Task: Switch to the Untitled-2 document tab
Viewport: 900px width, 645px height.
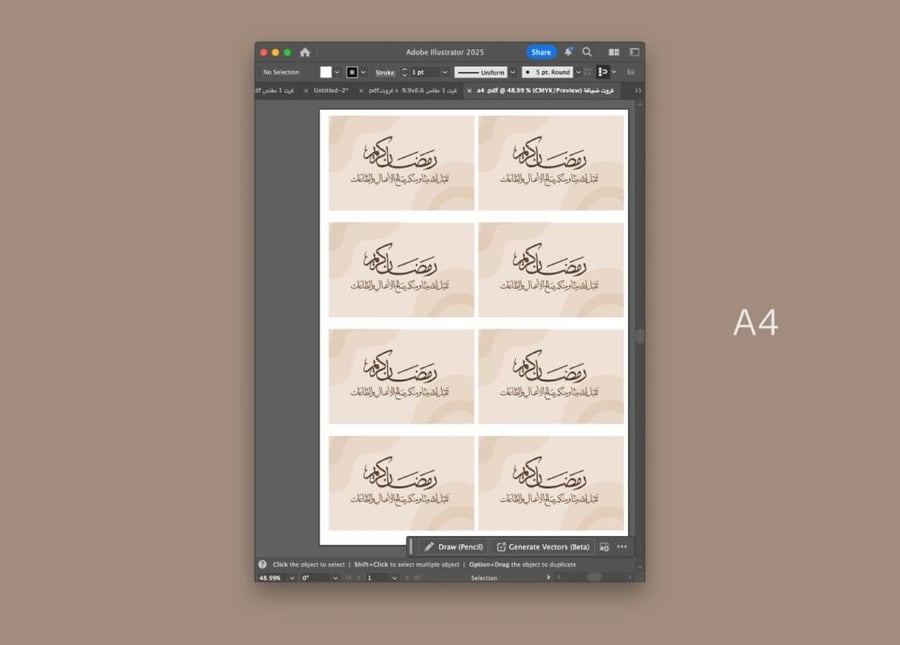Action: pyautogui.click(x=331, y=91)
